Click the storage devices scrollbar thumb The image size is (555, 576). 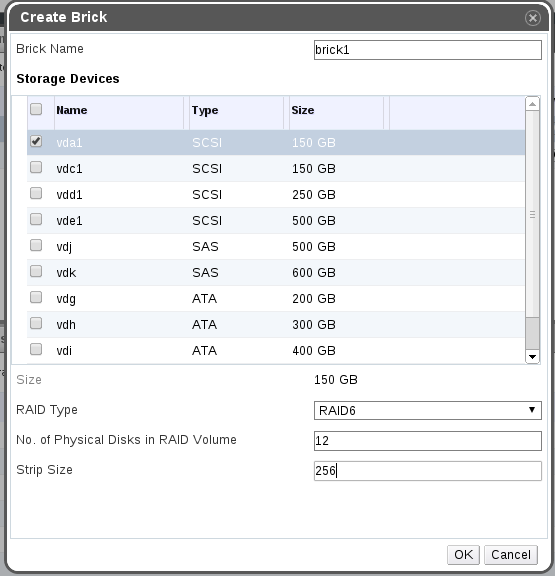click(532, 215)
